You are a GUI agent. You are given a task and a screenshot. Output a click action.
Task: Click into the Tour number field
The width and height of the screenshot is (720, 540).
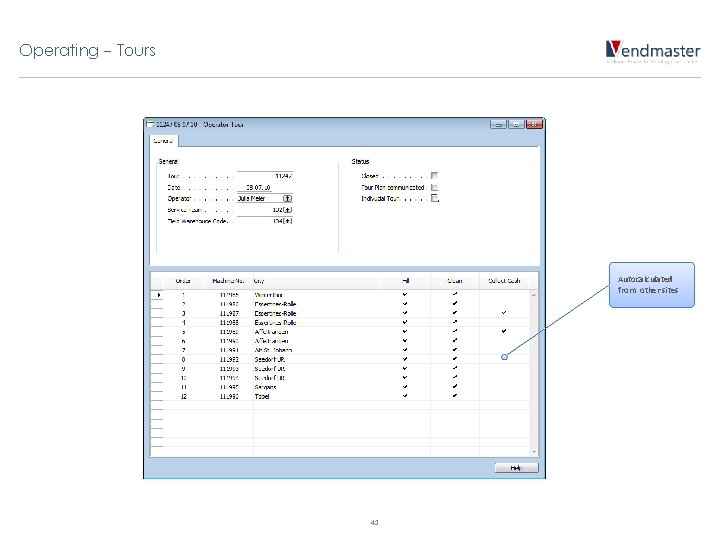click(264, 176)
